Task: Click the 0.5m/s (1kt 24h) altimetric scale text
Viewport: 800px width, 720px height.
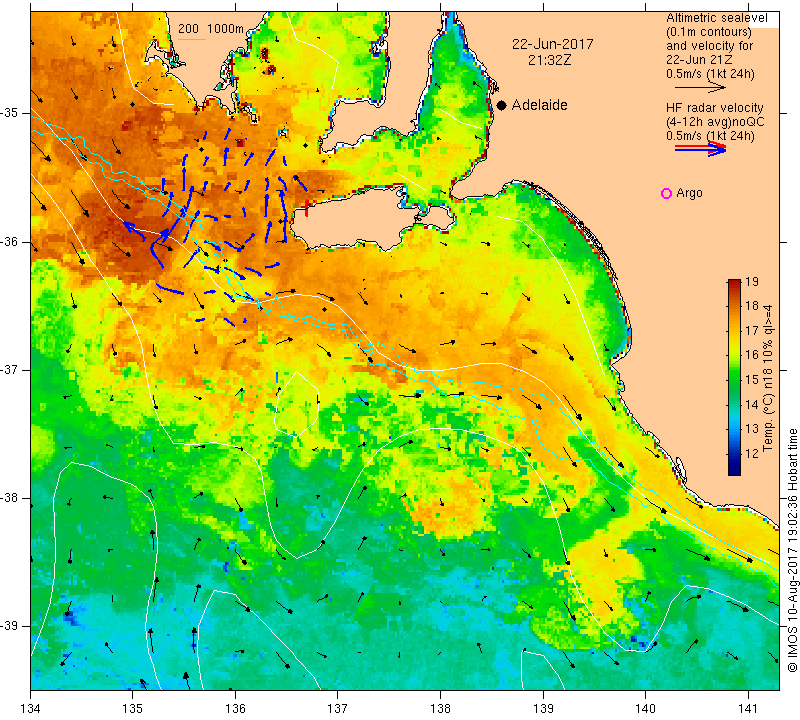Action: 710,74
